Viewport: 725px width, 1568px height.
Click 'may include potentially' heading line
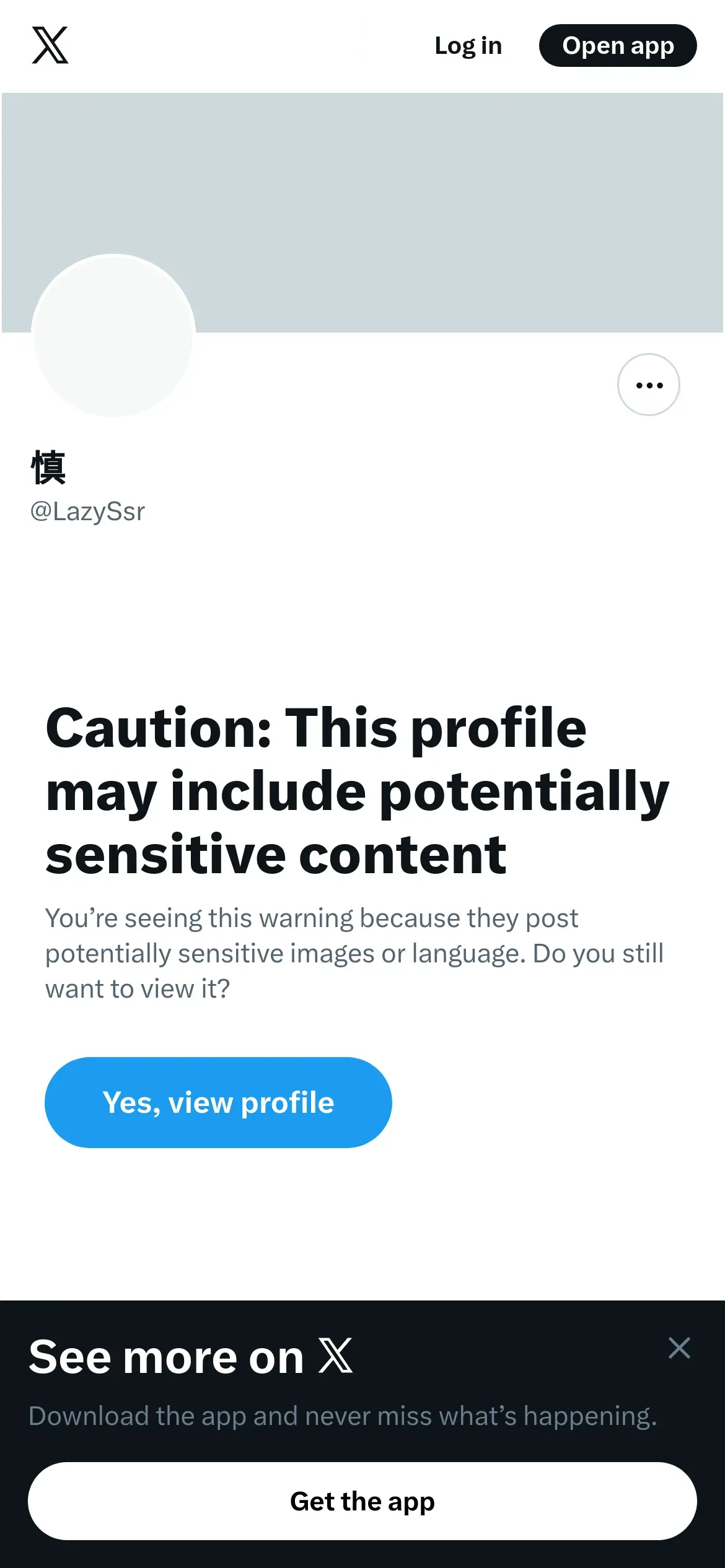pos(356,791)
